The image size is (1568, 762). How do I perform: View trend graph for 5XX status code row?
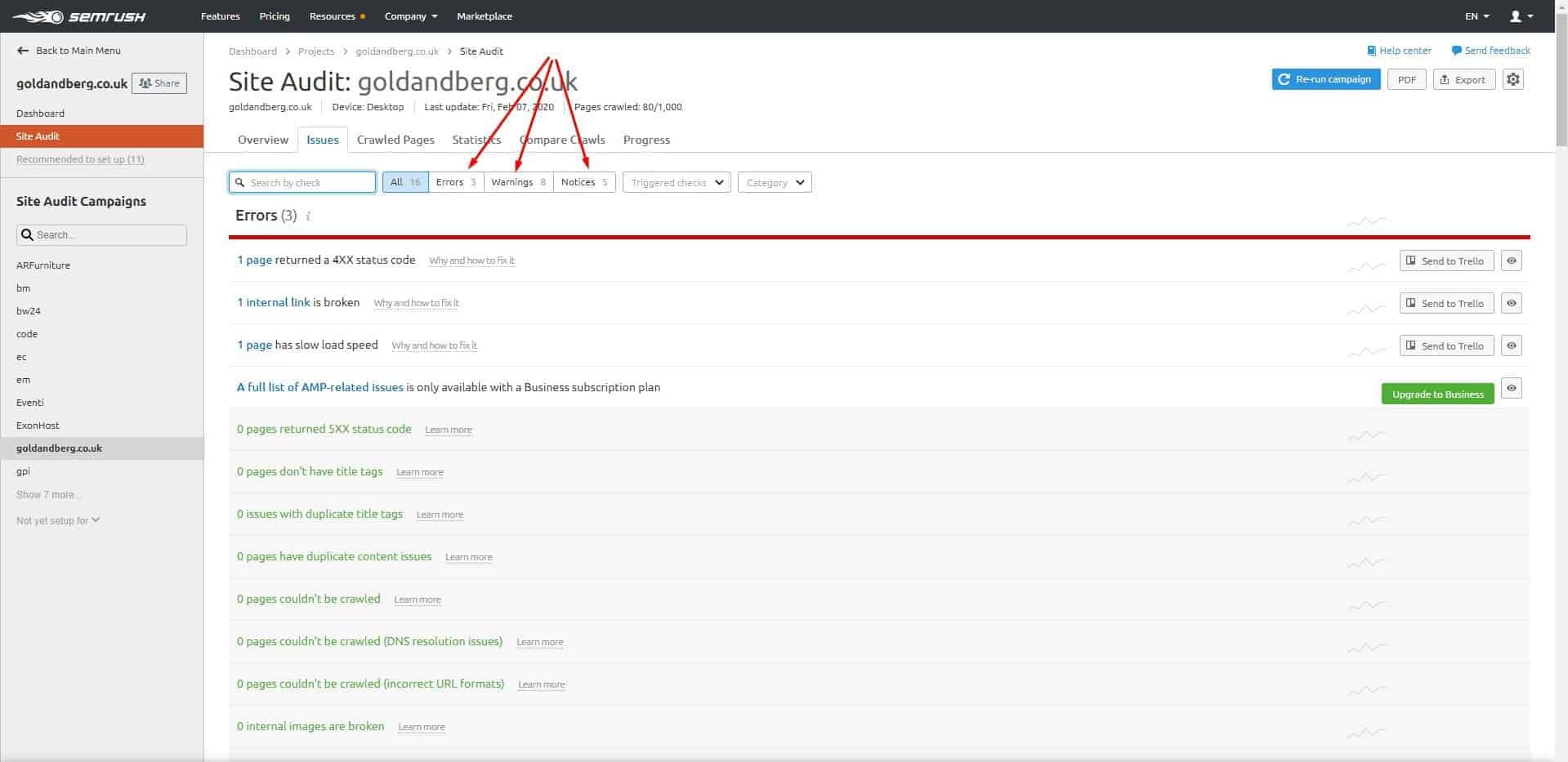(1366, 434)
